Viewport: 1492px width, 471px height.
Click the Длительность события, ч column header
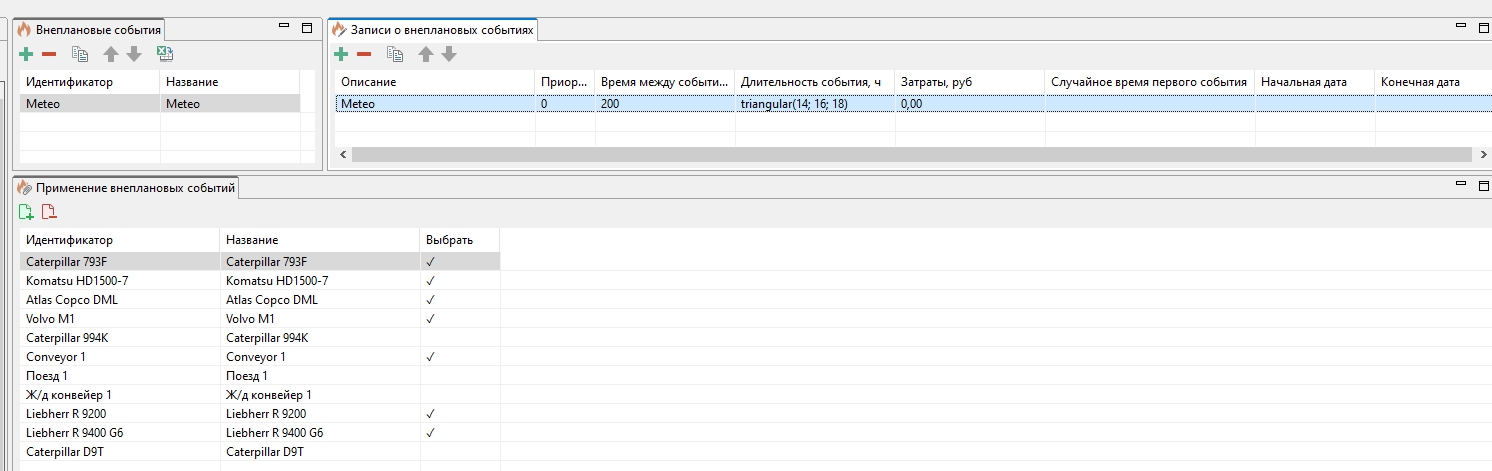pos(815,81)
